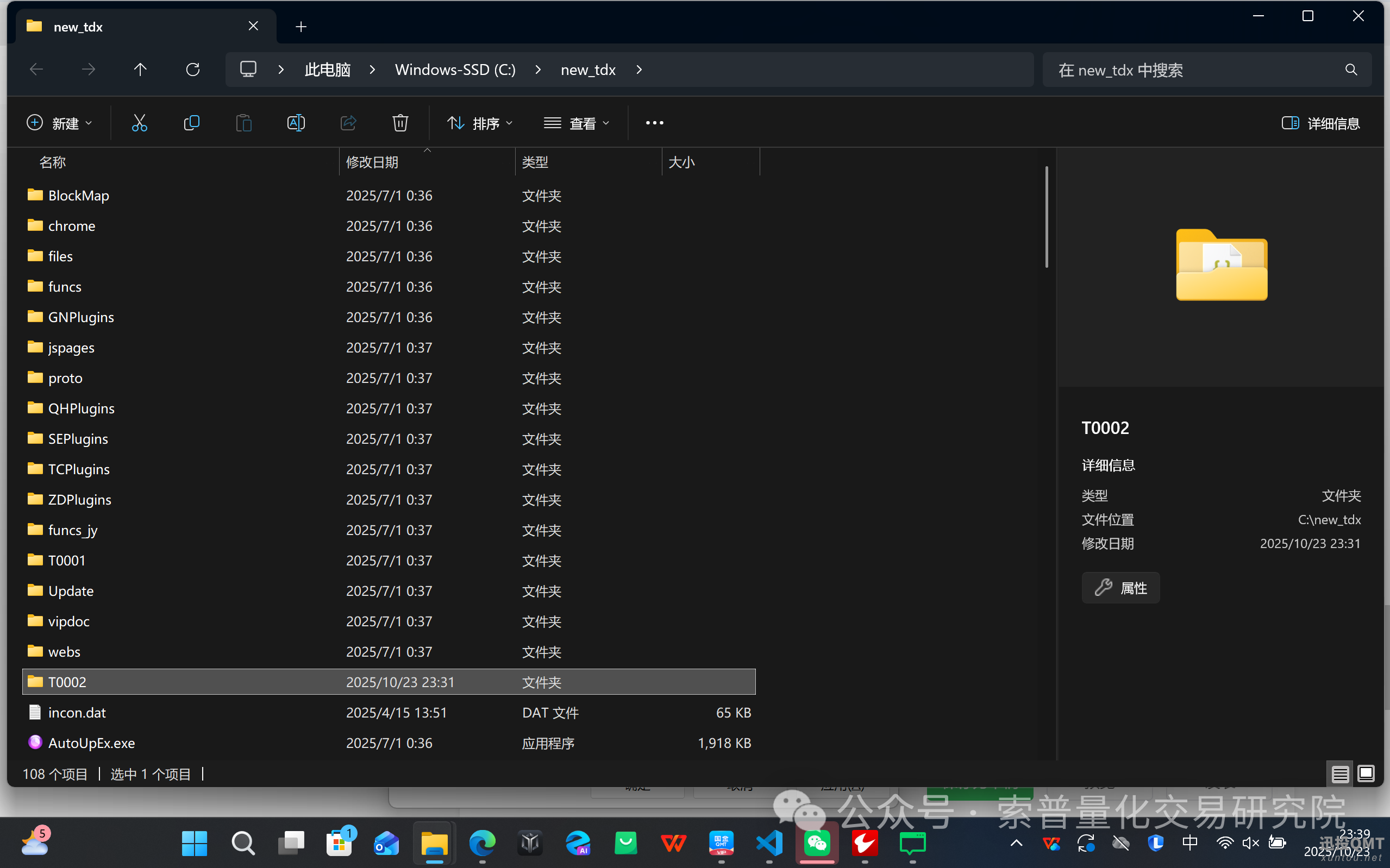Open the 新建 dropdown
The width and height of the screenshot is (1390, 868).
[60, 123]
